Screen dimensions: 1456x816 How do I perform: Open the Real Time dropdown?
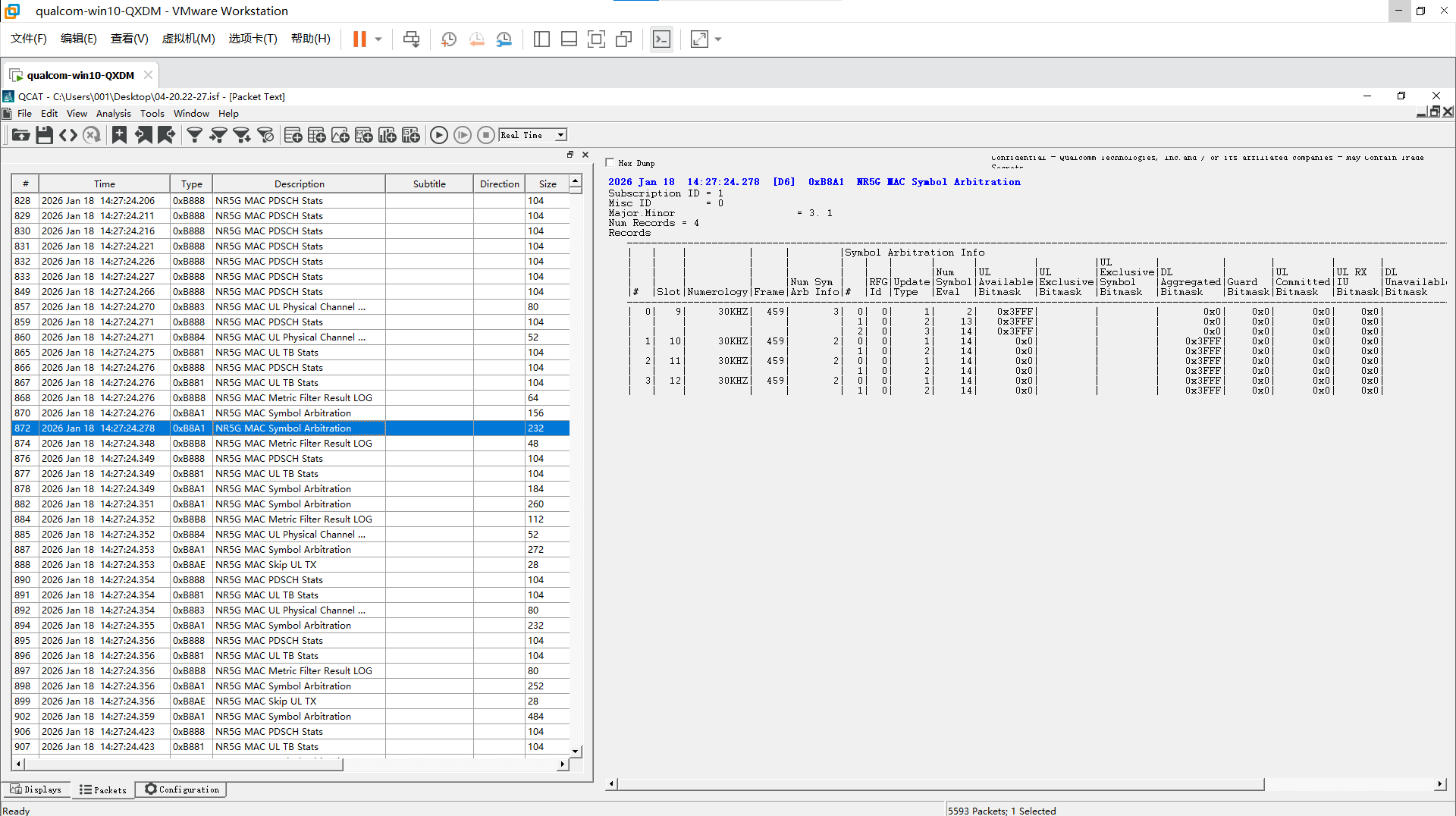[x=561, y=135]
